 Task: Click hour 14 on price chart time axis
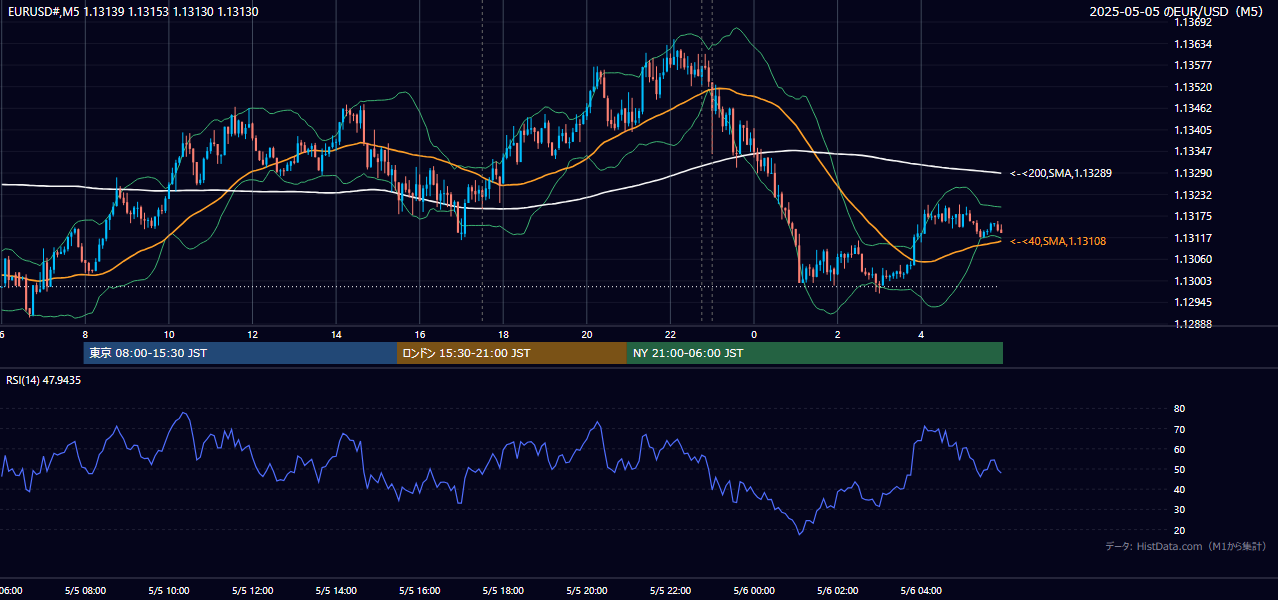point(336,334)
